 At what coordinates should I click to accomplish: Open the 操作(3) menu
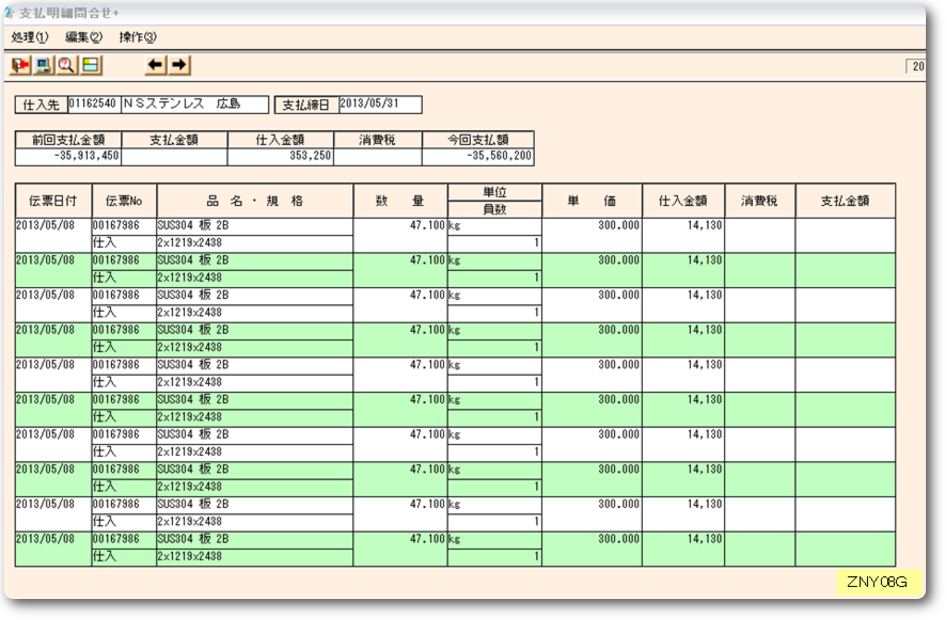click(138, 37)
